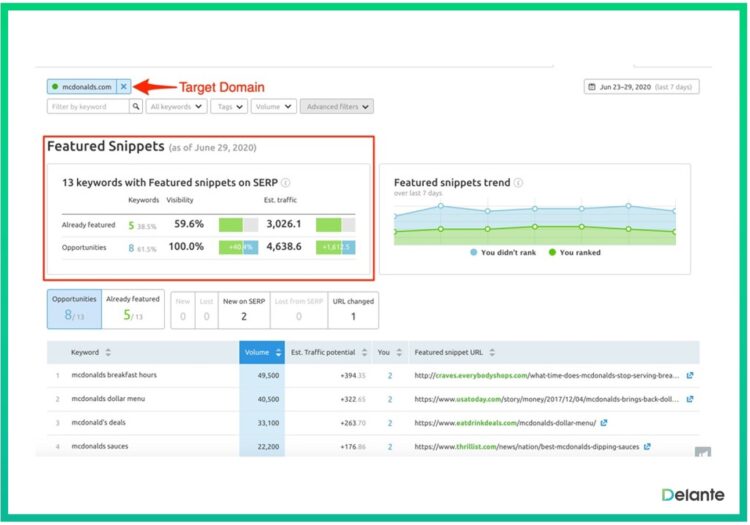
Task: Click Already featured keyword count 5
Action: [x=131, y=225]
